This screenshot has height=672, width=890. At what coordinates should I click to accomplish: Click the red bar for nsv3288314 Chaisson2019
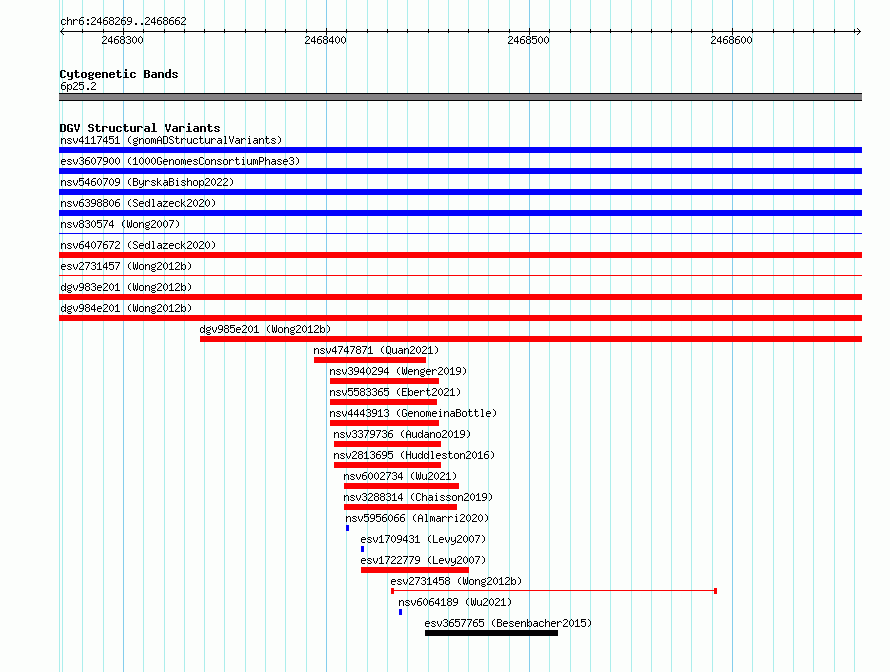(400, 507)
